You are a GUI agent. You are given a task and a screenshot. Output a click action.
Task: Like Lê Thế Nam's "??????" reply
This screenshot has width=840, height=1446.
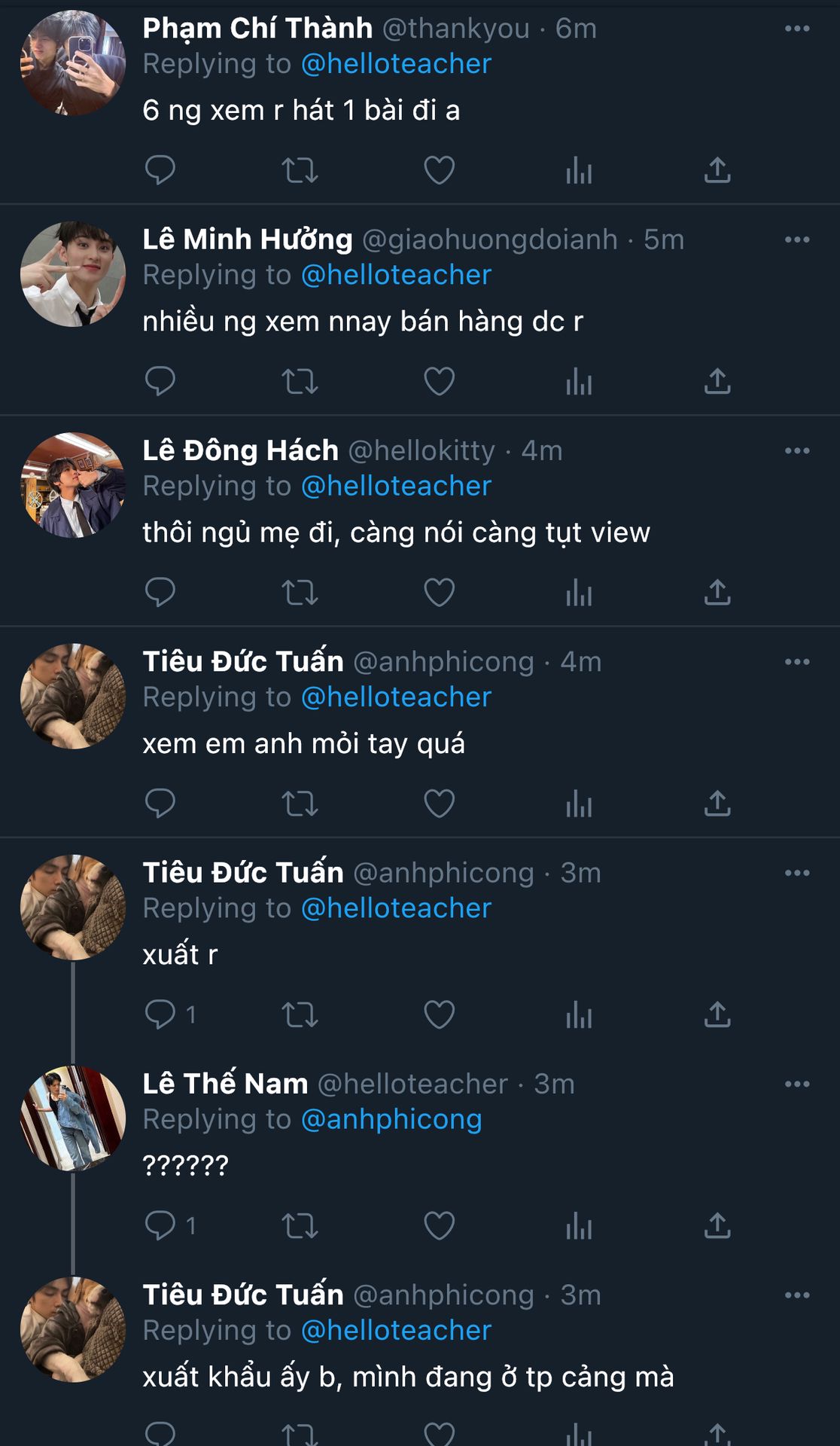tap(439, 1226)
